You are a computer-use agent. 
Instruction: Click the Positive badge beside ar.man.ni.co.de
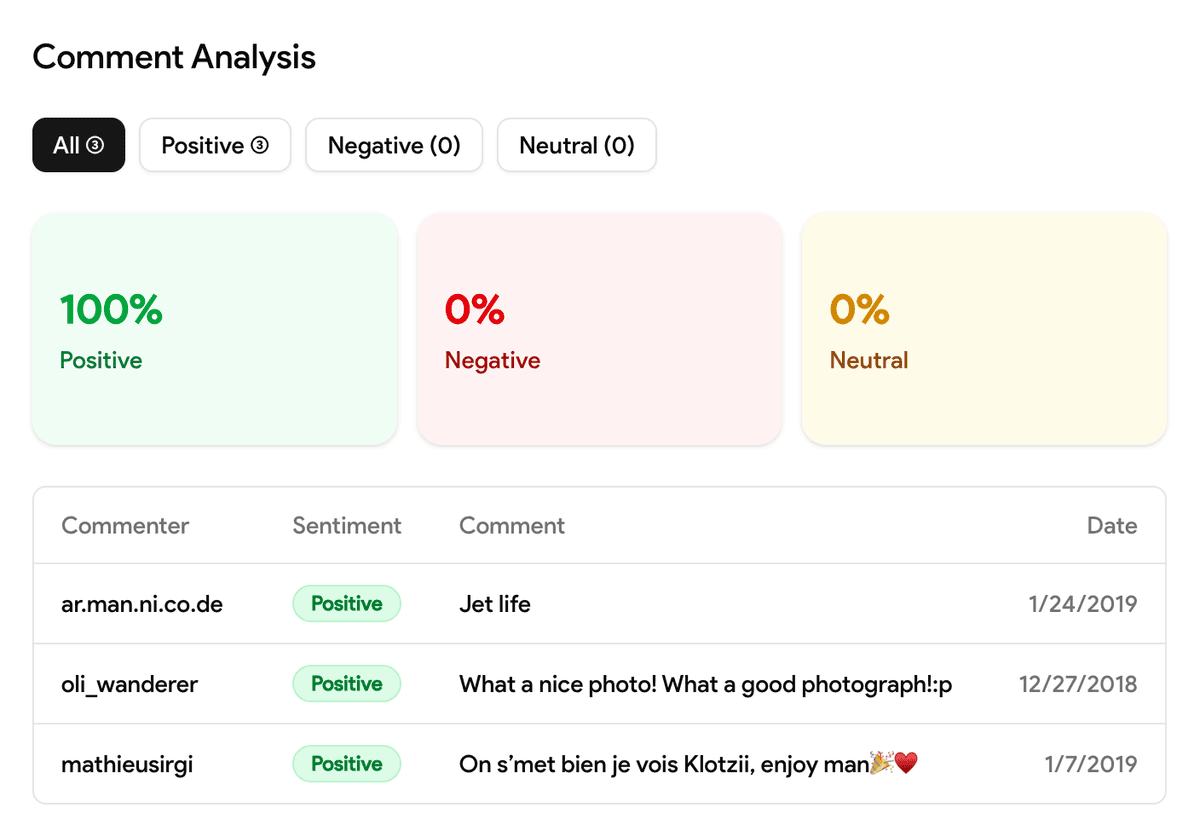tap(346, 603)
